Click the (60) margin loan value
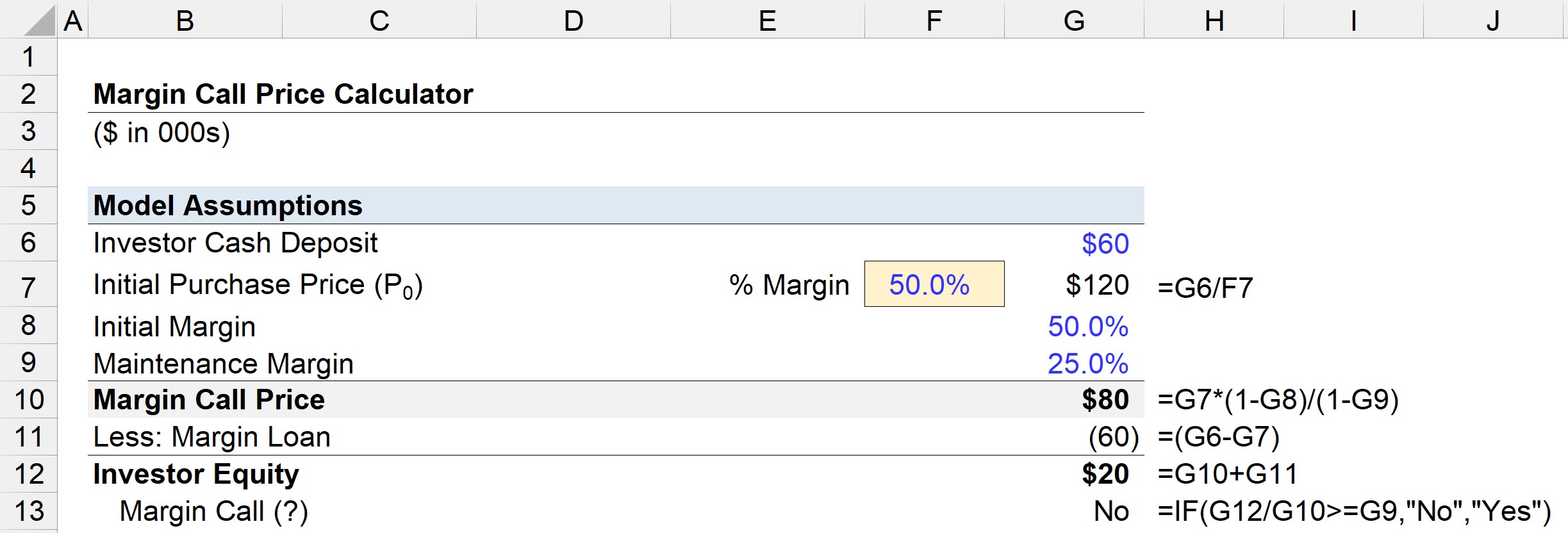The height and width of the screenshot is (533, 1568). pyautogui.click(x=1114, y=437)
